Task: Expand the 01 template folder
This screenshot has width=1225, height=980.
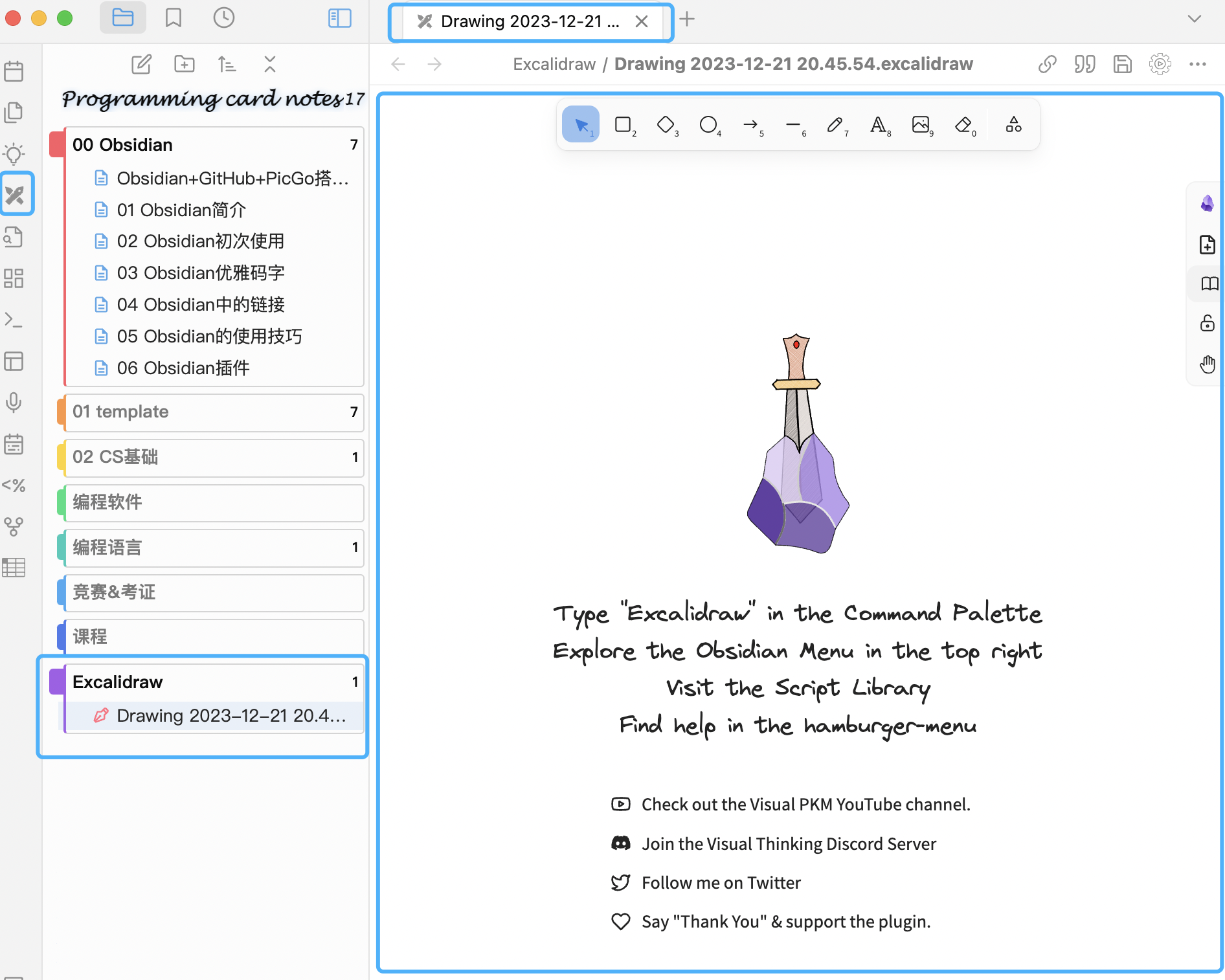Action: [x=214, y=412]
